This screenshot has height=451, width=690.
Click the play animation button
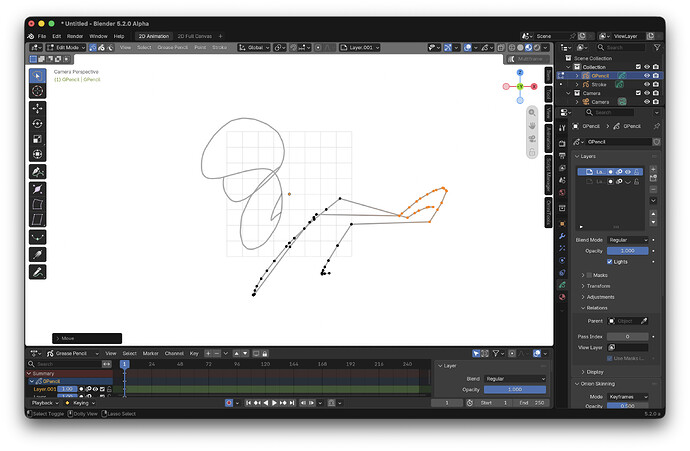click(274, 403)
